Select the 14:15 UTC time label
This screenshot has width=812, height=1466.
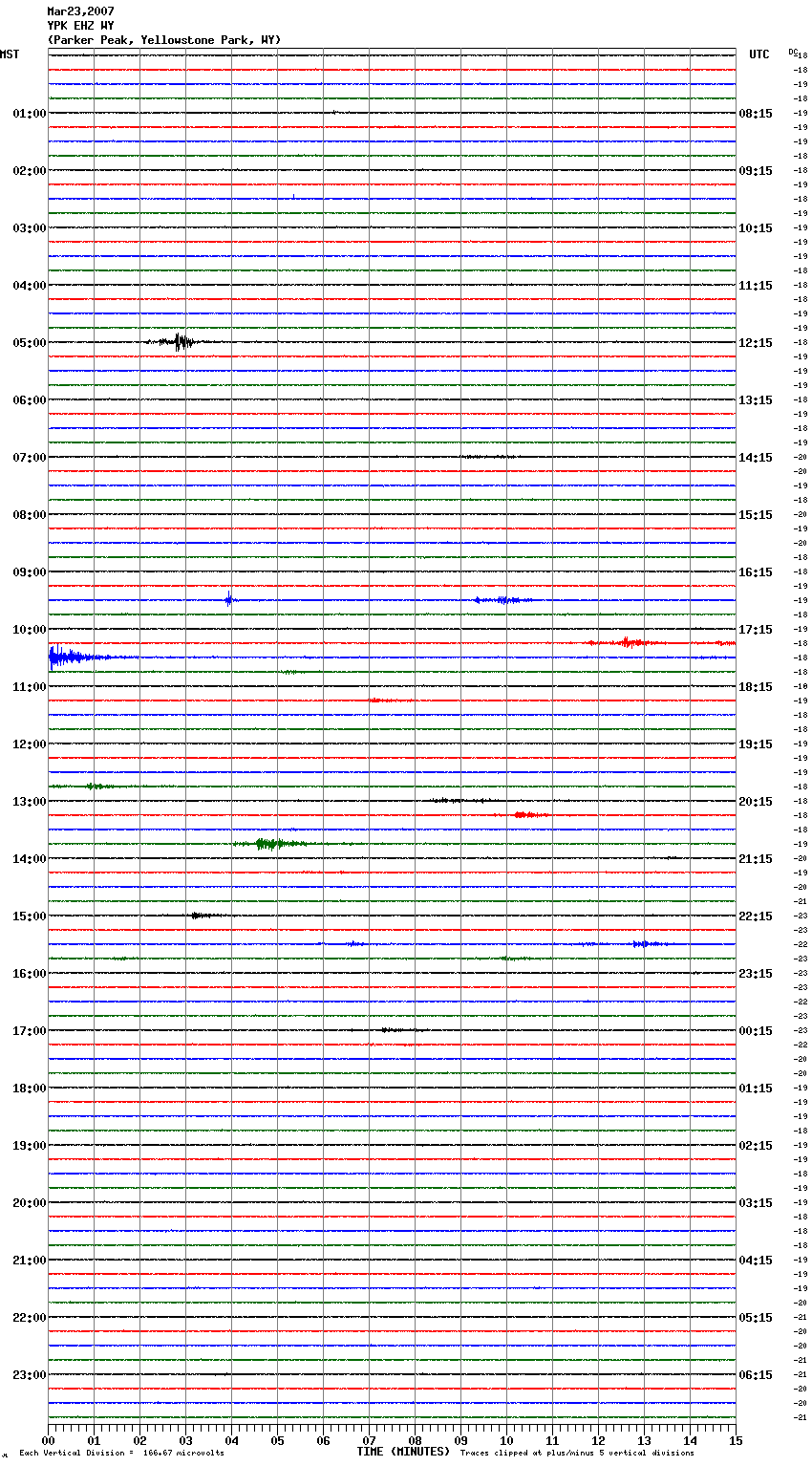coord(756,458)
